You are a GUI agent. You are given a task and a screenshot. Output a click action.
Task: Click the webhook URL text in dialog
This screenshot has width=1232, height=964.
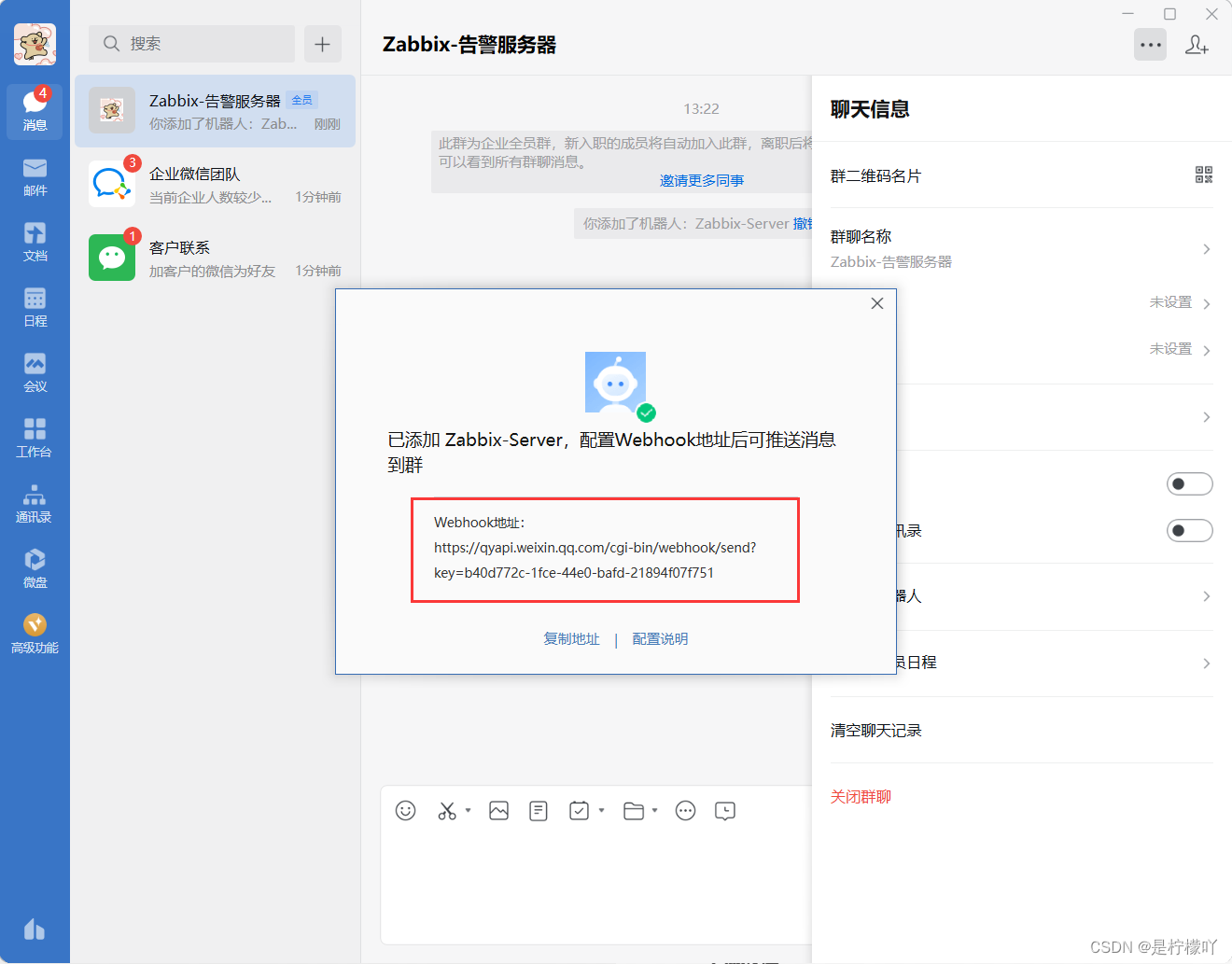click(x=595, y=560)
